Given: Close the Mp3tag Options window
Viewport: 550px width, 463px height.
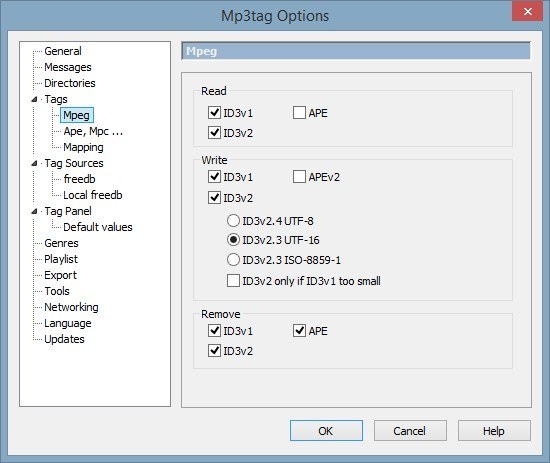Looking at the screenshot, I should click(528, 12).
